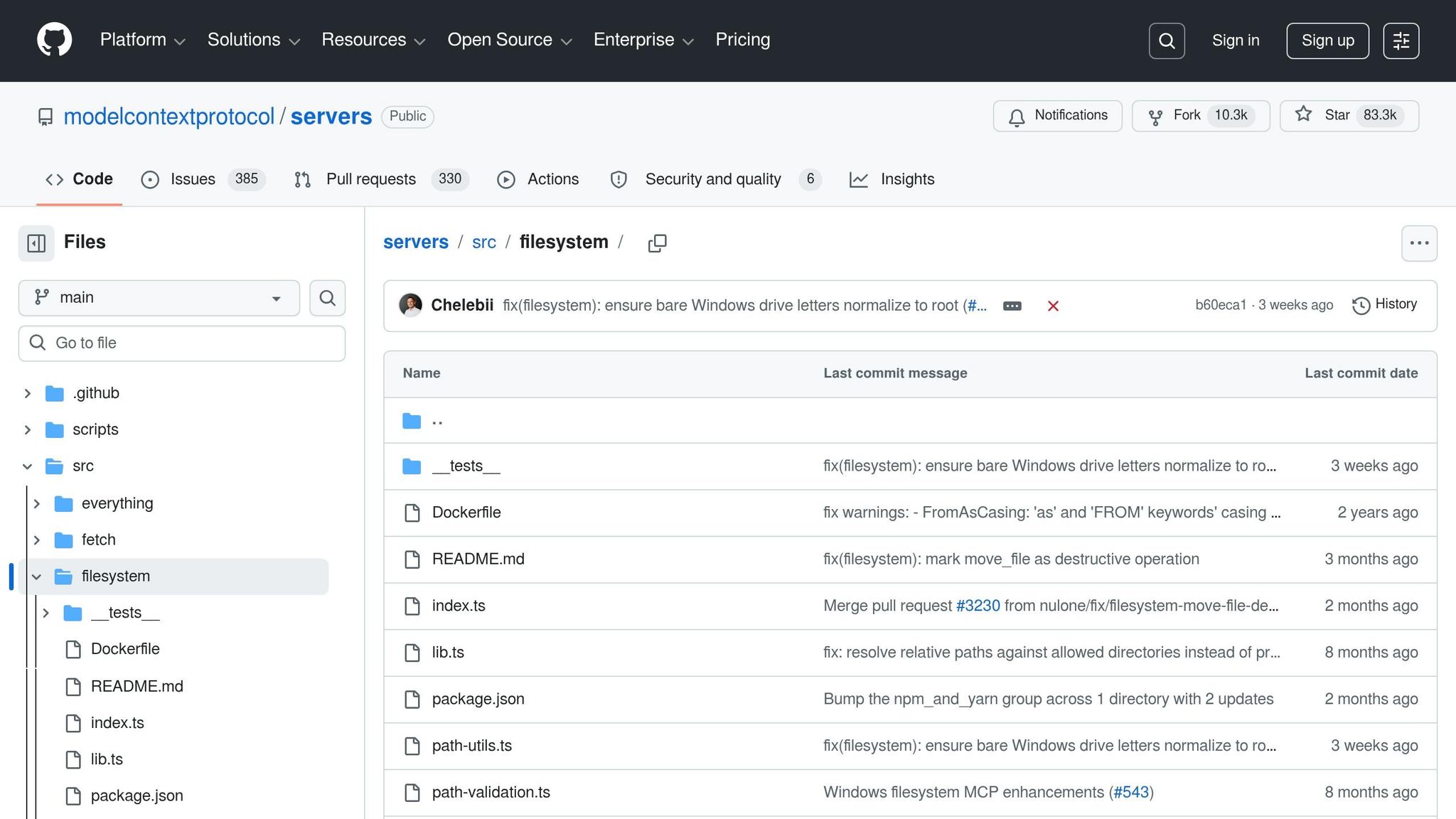This screenshot has height=819, width=1456.
Task: Click the History link
Action: coord(1384,304)
